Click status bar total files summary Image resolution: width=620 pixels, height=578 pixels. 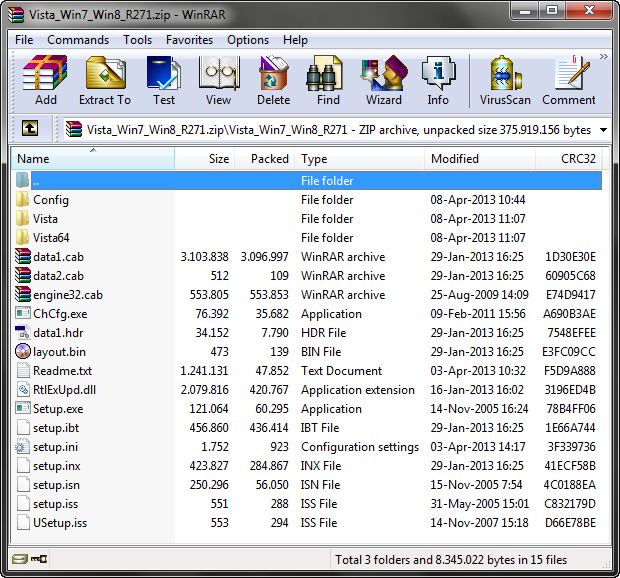(451, 559)
